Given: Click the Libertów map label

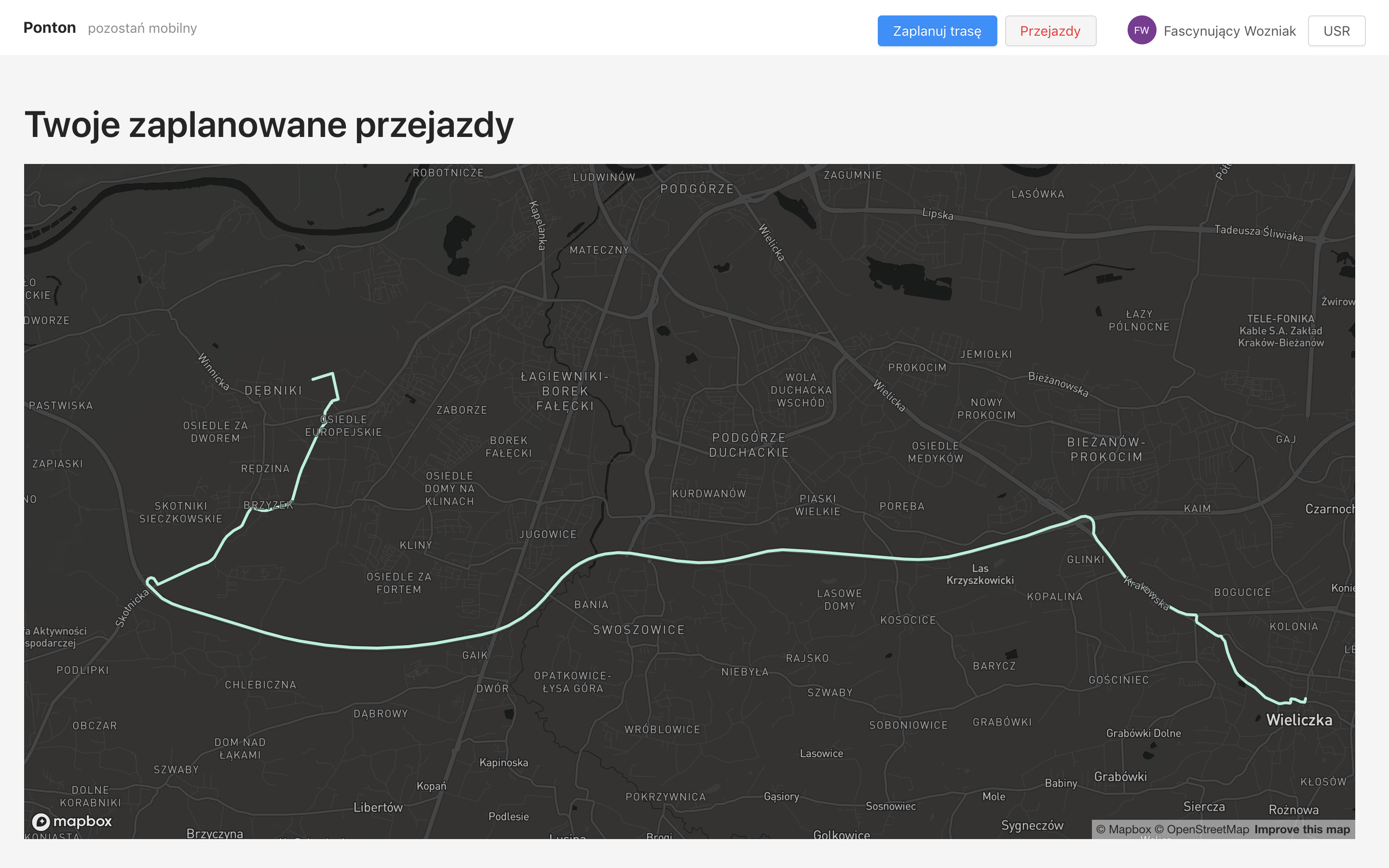Looking at the screenshot, I should 378,807.
